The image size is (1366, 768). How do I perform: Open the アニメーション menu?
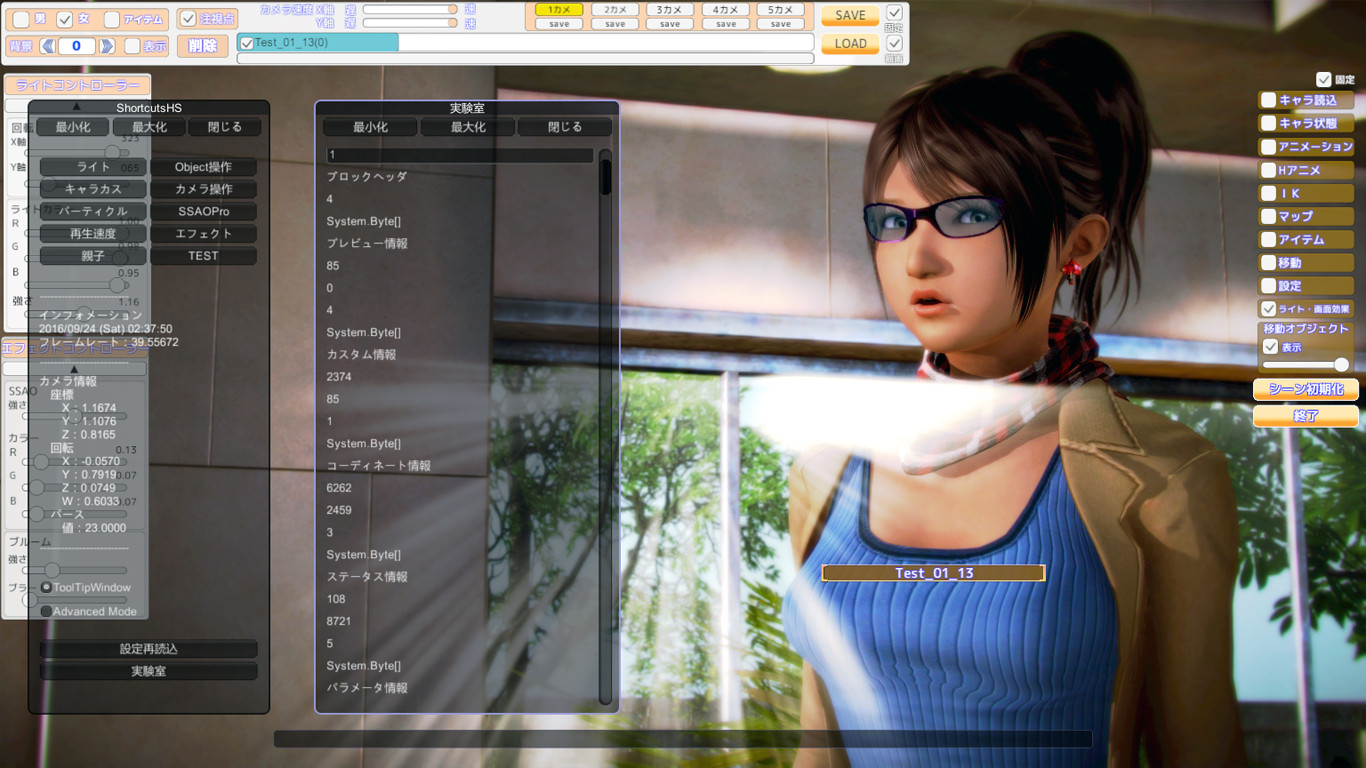coord(1306,146)
